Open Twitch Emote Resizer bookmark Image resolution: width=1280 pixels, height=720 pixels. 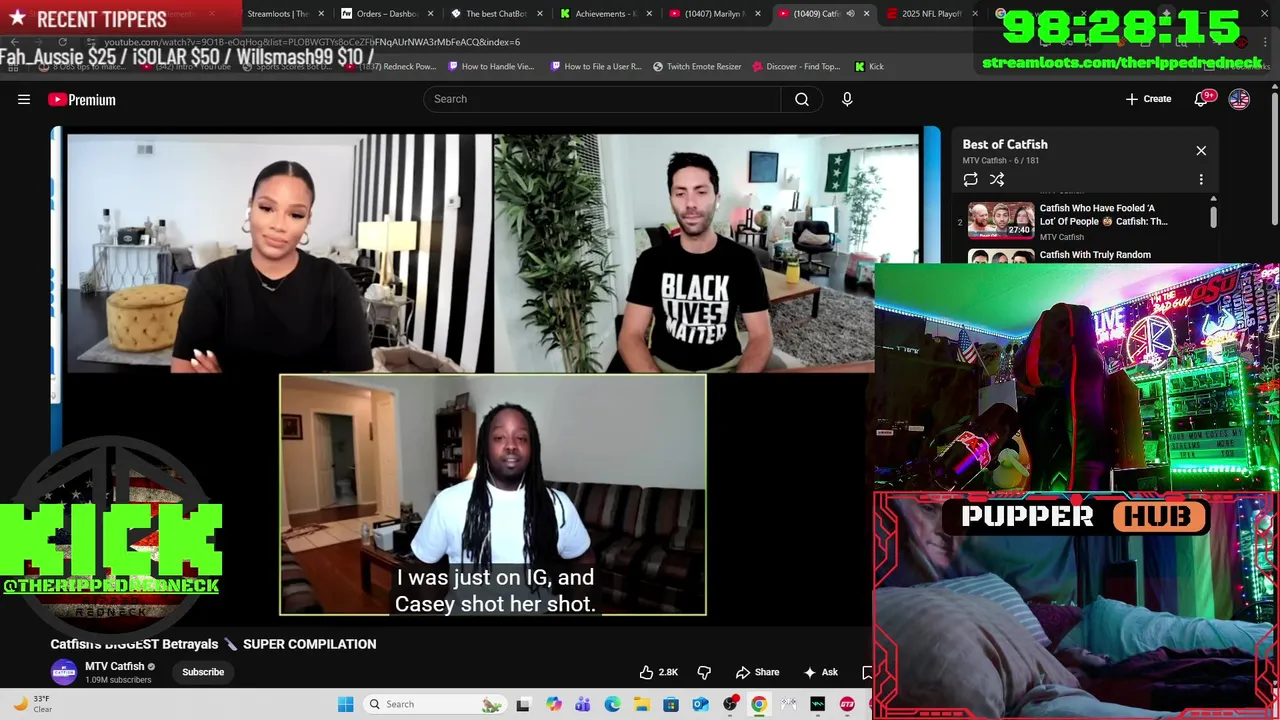tap(697, 66)
